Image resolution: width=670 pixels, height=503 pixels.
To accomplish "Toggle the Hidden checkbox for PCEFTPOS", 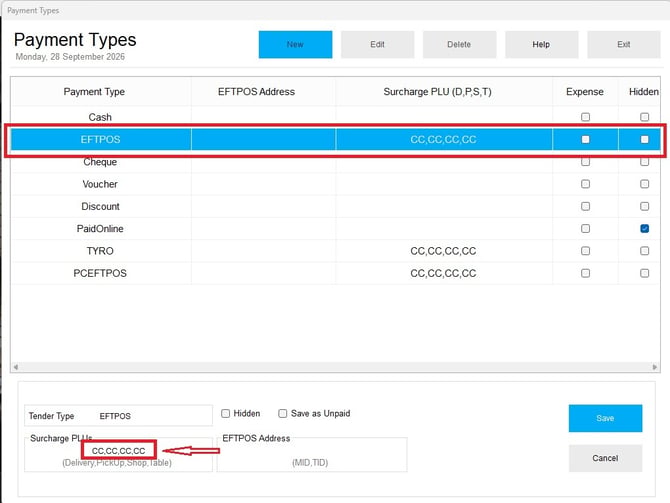I will pyautogui.click(x=644, y=273).
